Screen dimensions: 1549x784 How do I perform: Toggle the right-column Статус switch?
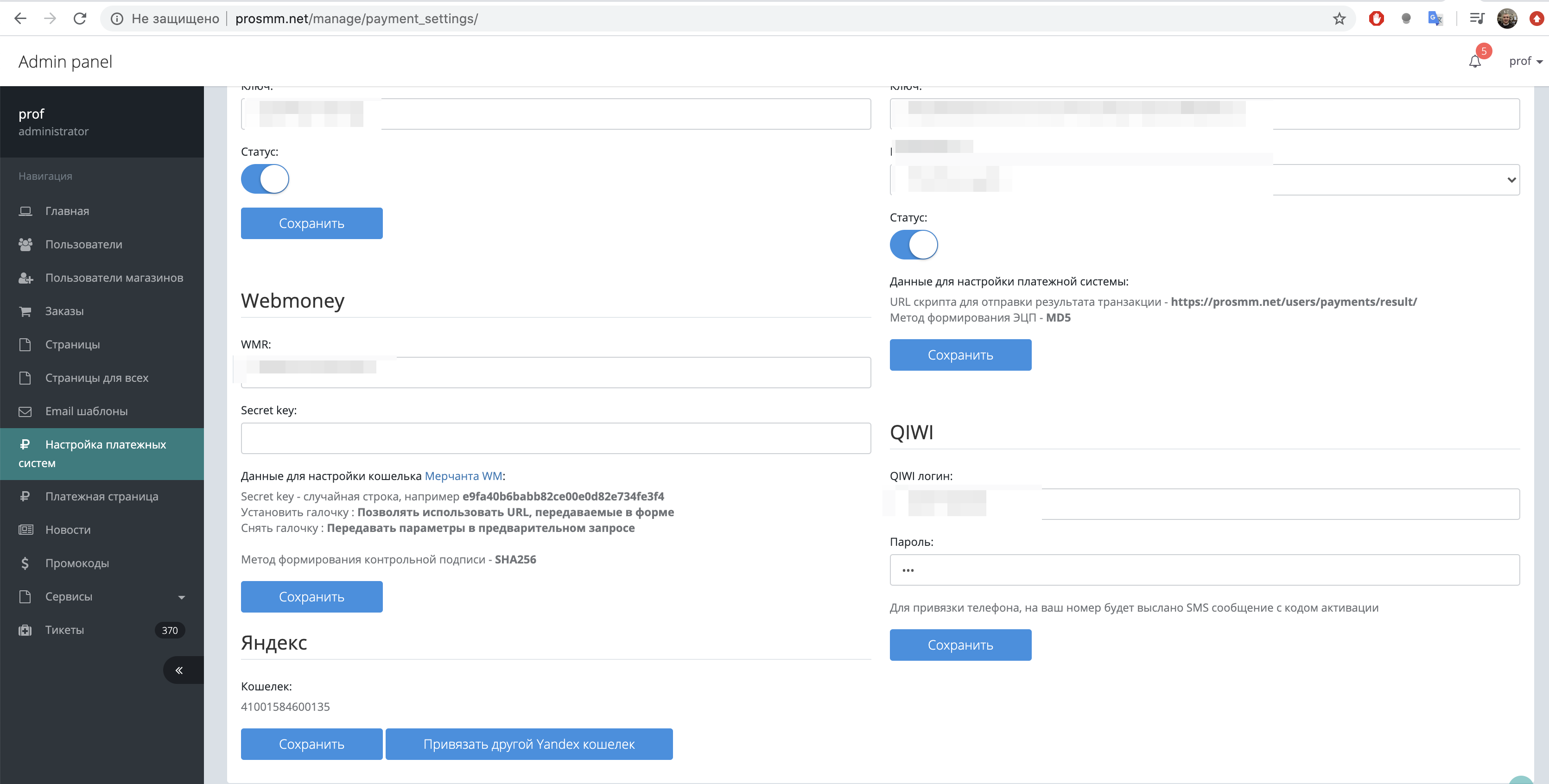(x=914, y=245)
